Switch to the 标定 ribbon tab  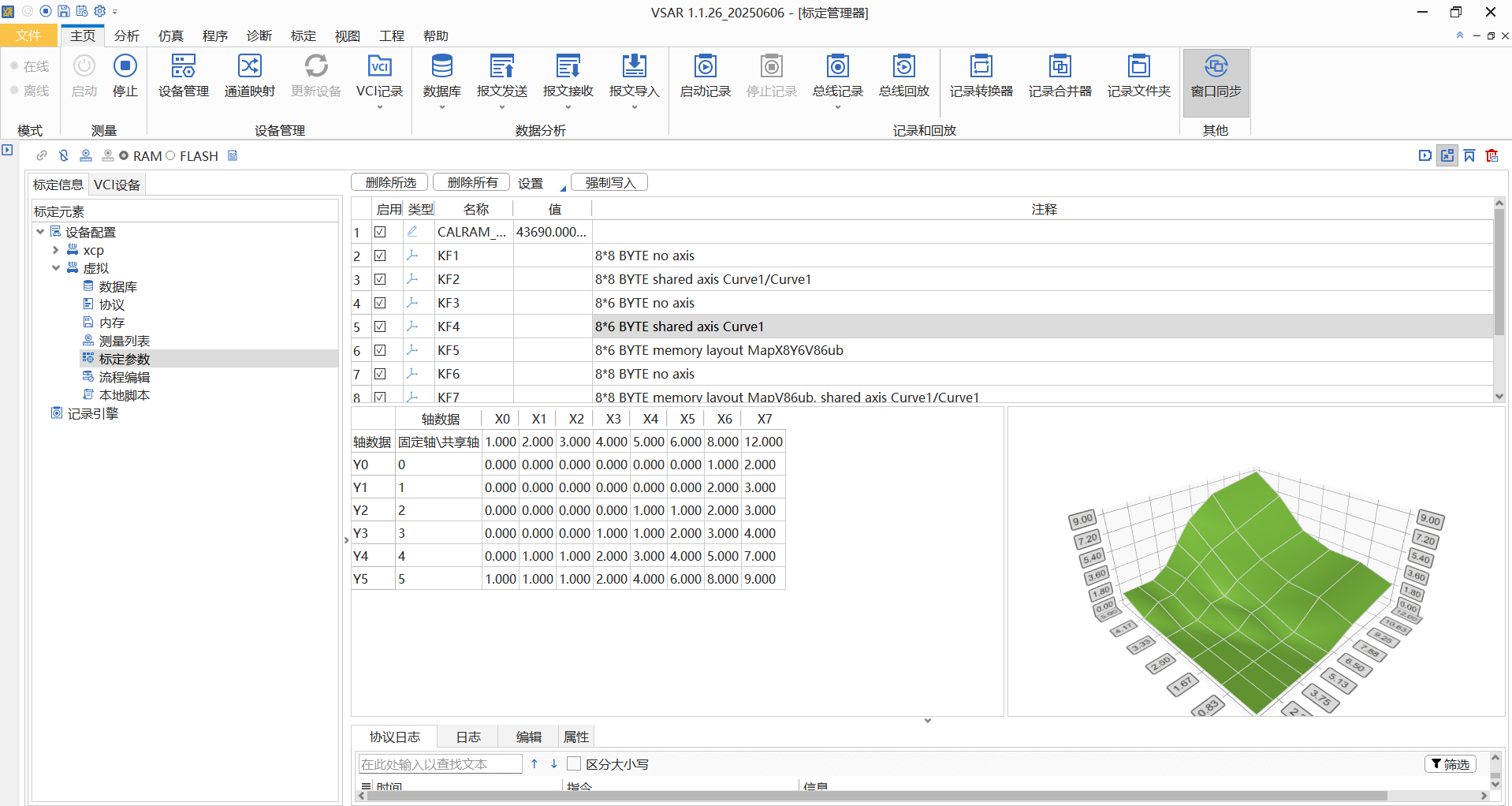[303, 35]
